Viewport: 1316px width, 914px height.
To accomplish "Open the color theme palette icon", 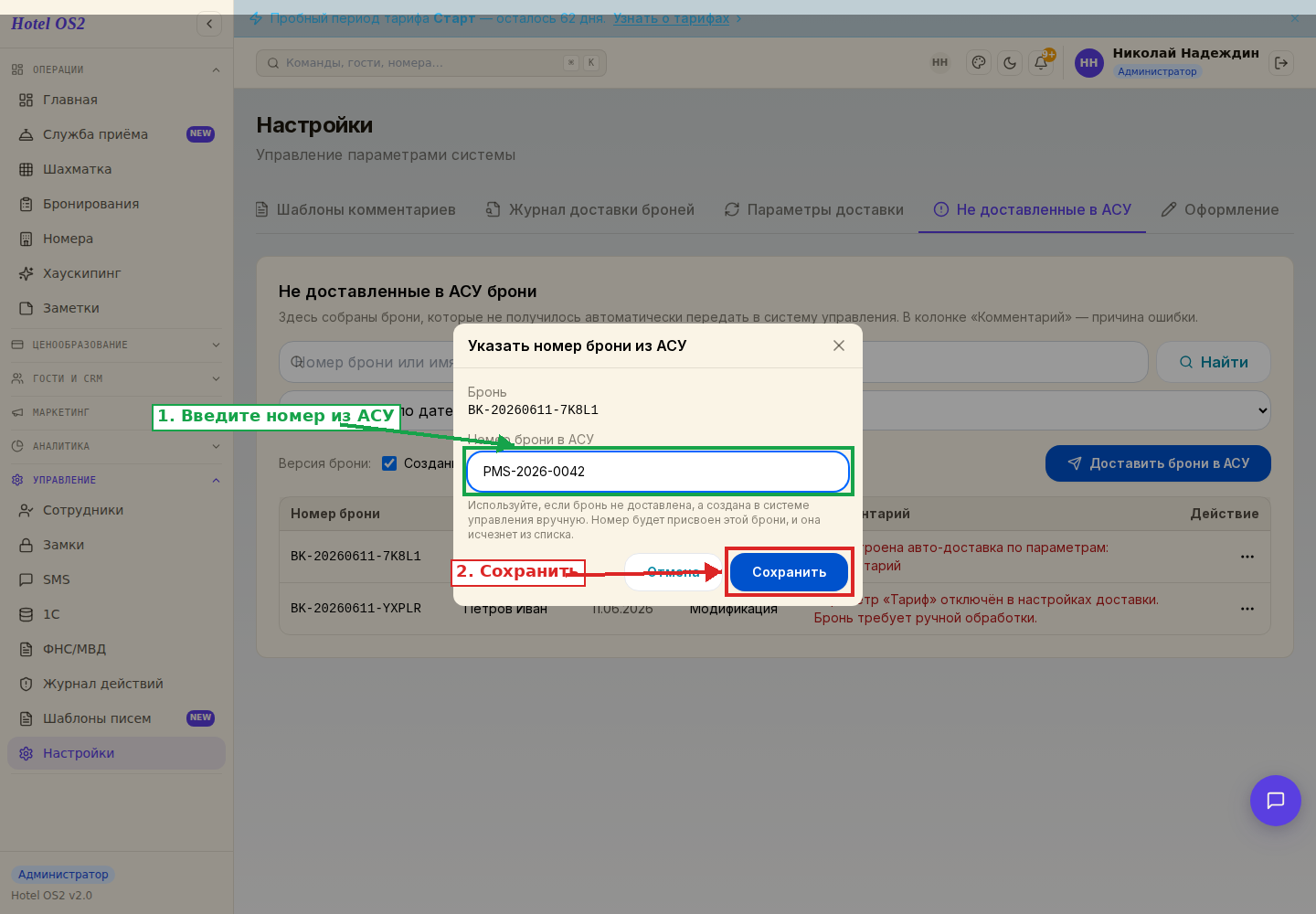I will point(979,63).
